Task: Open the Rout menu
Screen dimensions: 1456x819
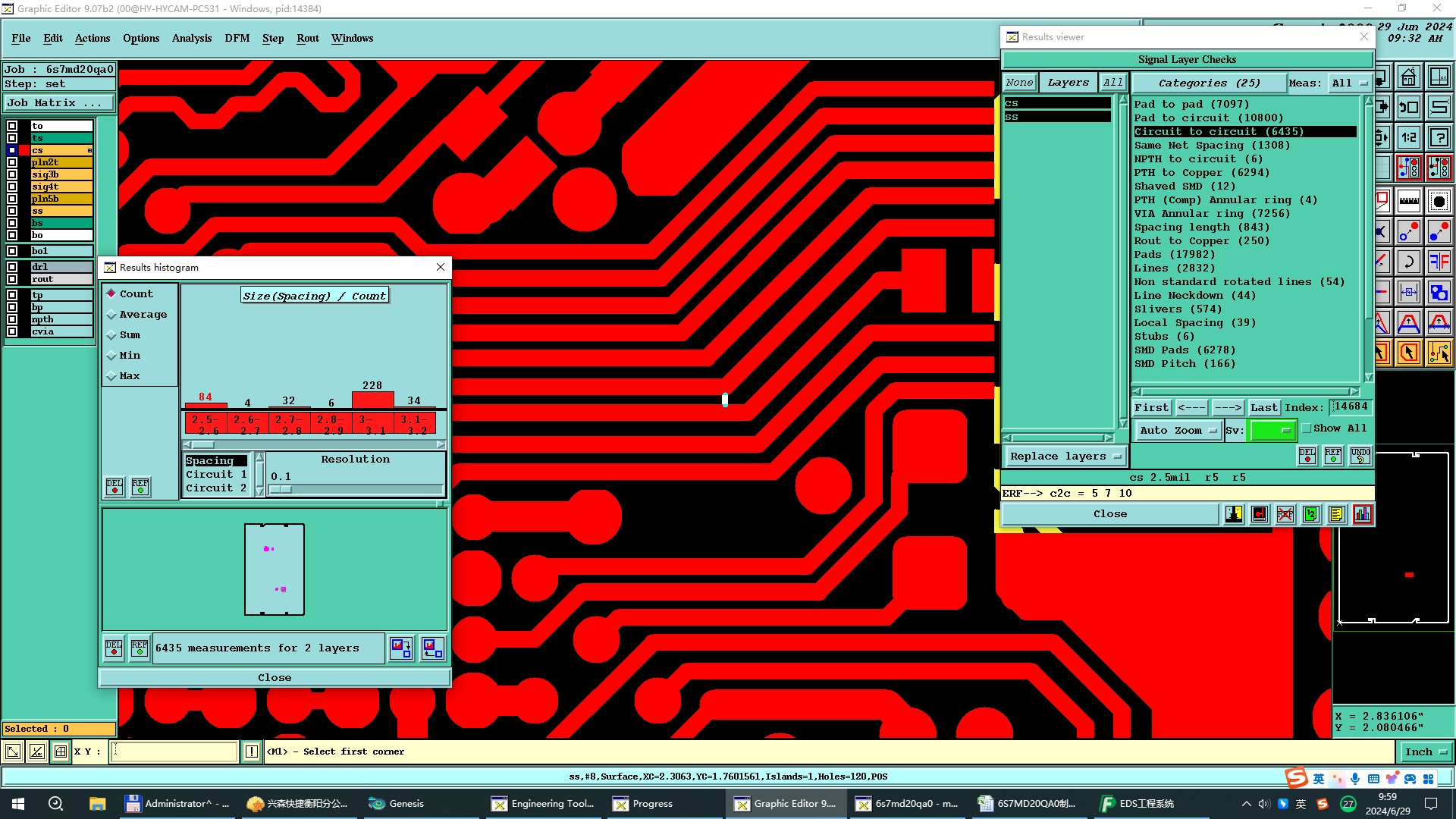Action: 308,38
